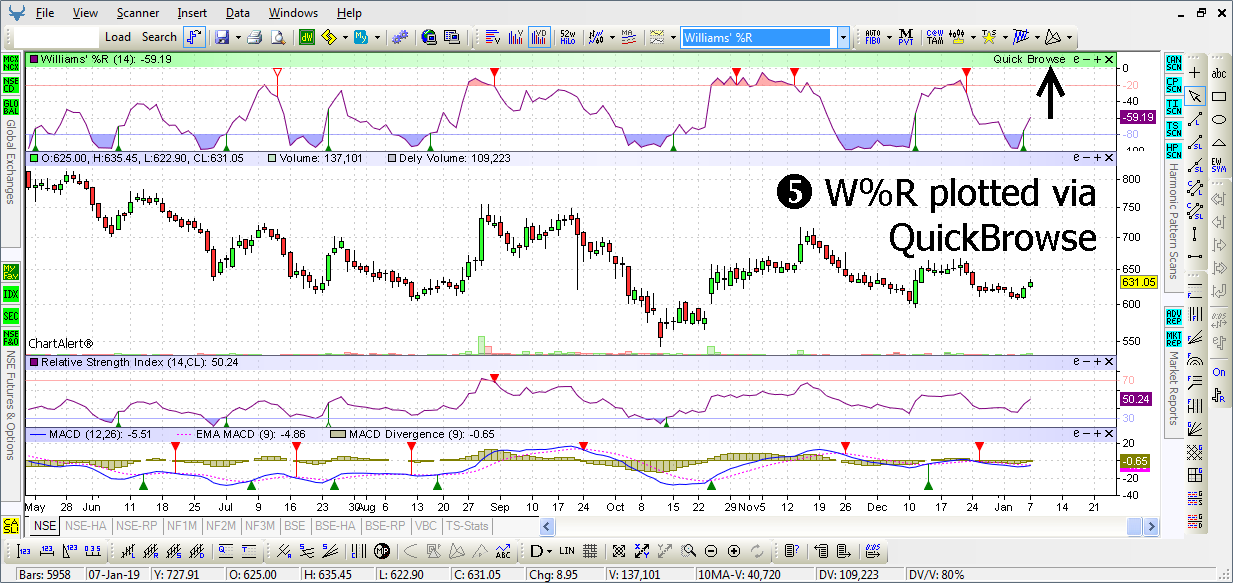The image size is (1233, 583).
Task: Click the M PVT pivot icon
Action: point(906,37)
